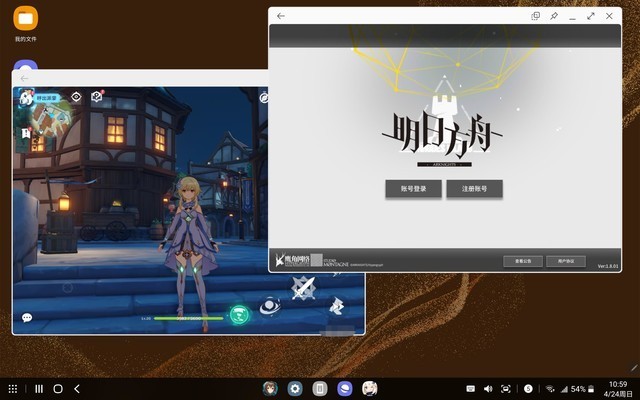Pin the Arknights window with pushpin icon

coord(554,16)
